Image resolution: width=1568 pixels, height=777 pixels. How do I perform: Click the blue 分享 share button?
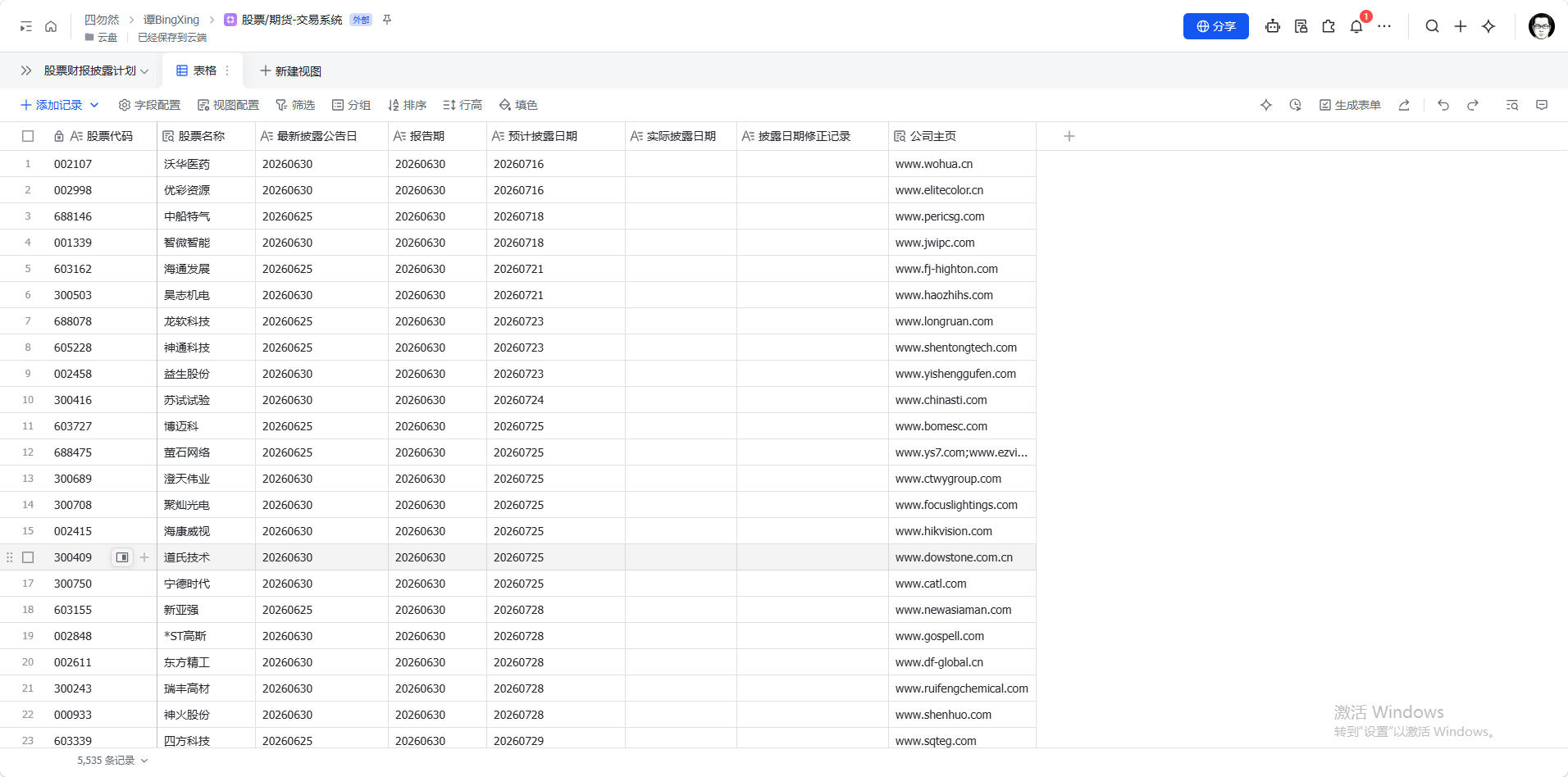click(x=1216, y=26)
